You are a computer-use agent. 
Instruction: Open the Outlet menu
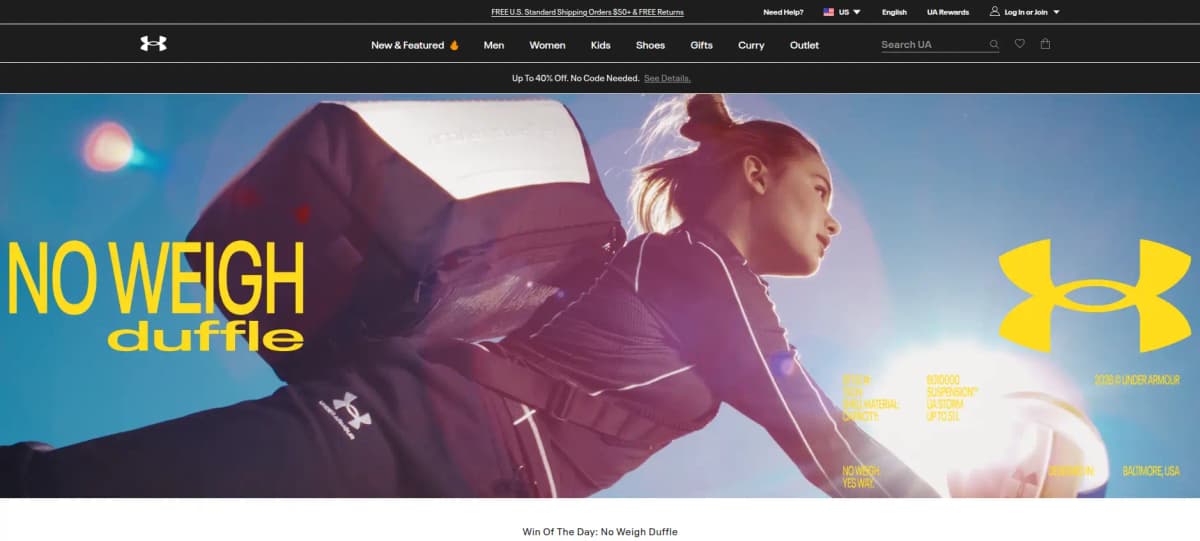(804, 45)
